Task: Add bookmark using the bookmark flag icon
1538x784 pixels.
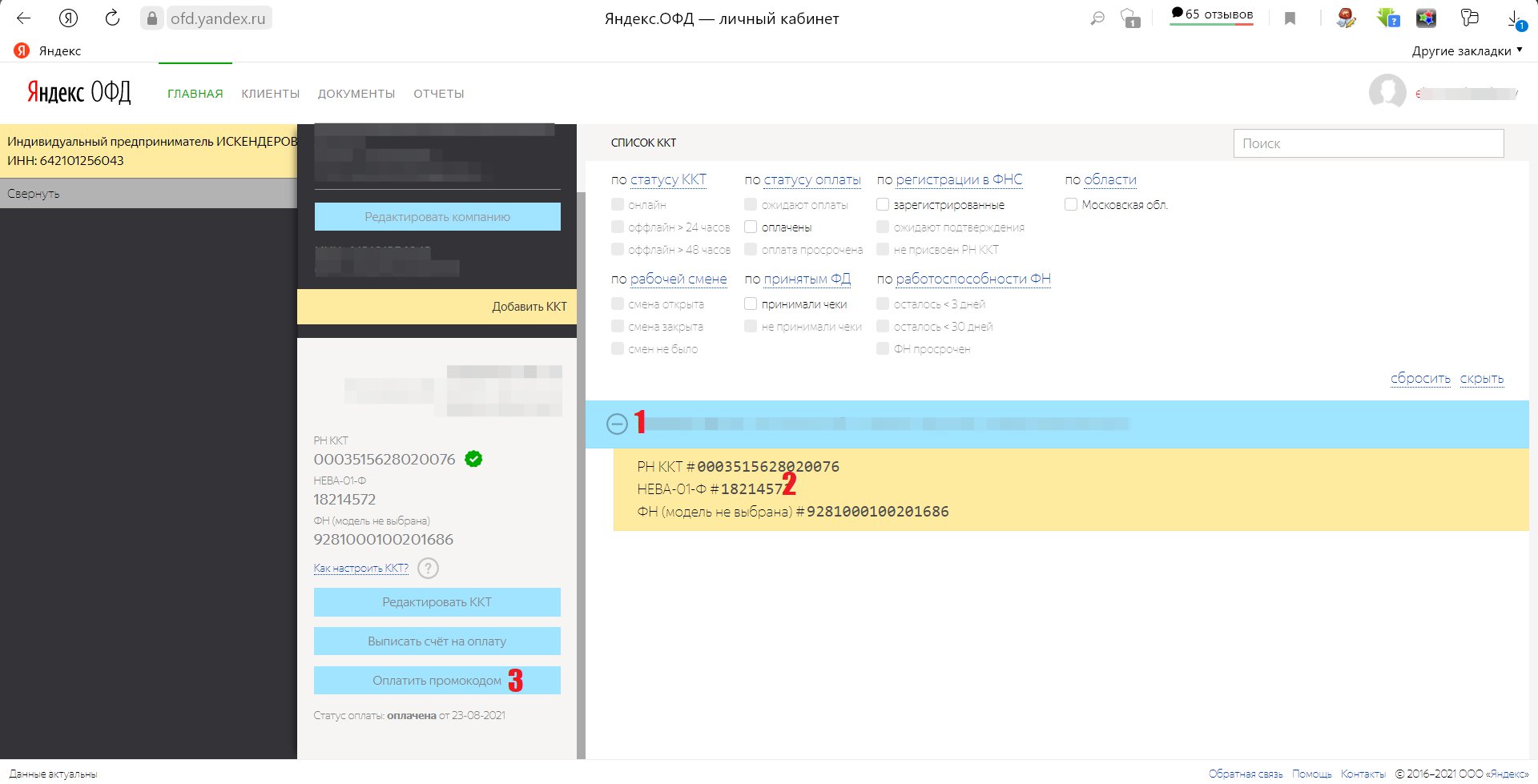Action: pos(1290,18)
